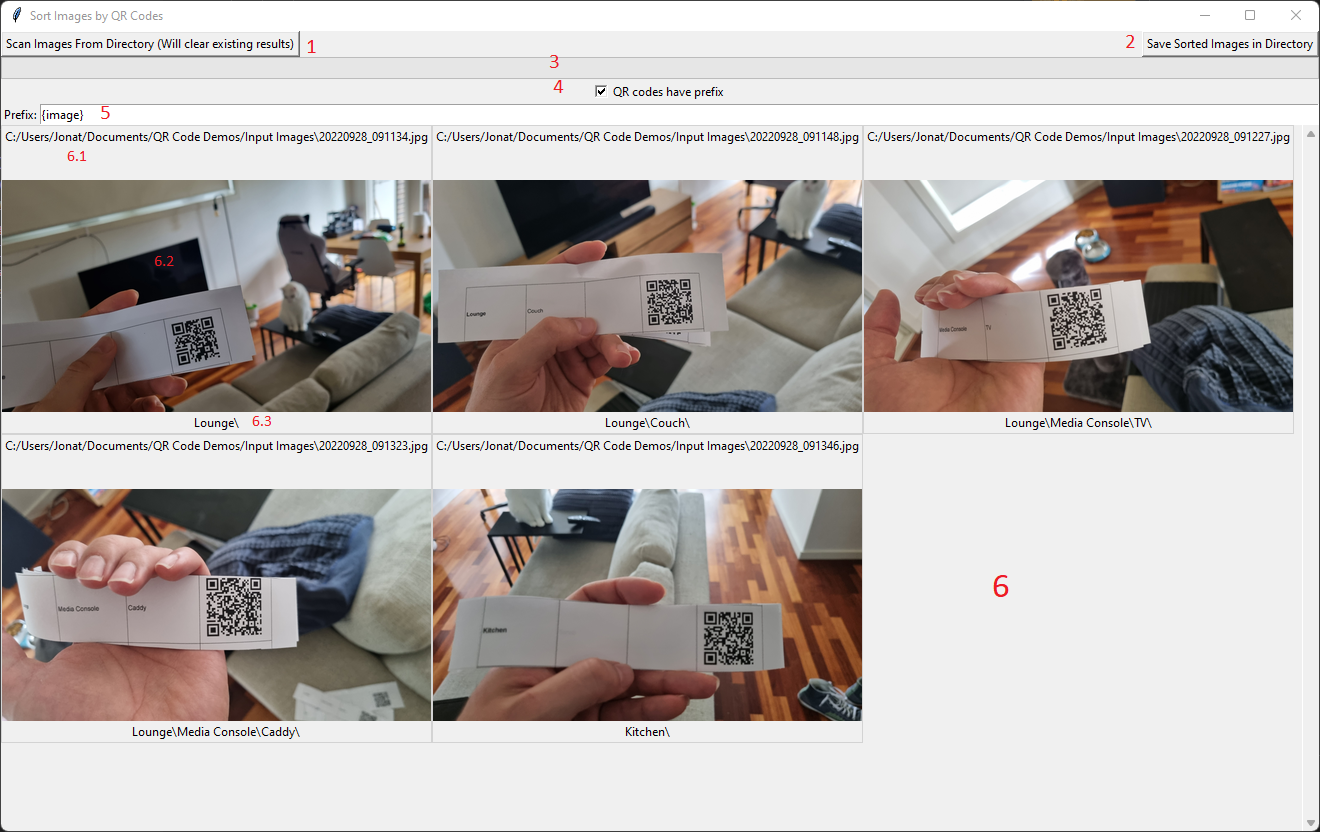Viewport: 1320px width, 832px height.
Task: Select the 20220928_091323.jpg image thumbnail
Action: pos(216,605)
